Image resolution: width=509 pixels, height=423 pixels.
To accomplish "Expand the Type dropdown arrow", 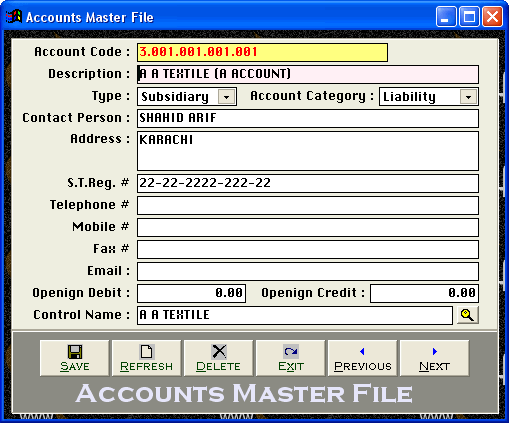I will pyautogui.click(x=227, y=97).
